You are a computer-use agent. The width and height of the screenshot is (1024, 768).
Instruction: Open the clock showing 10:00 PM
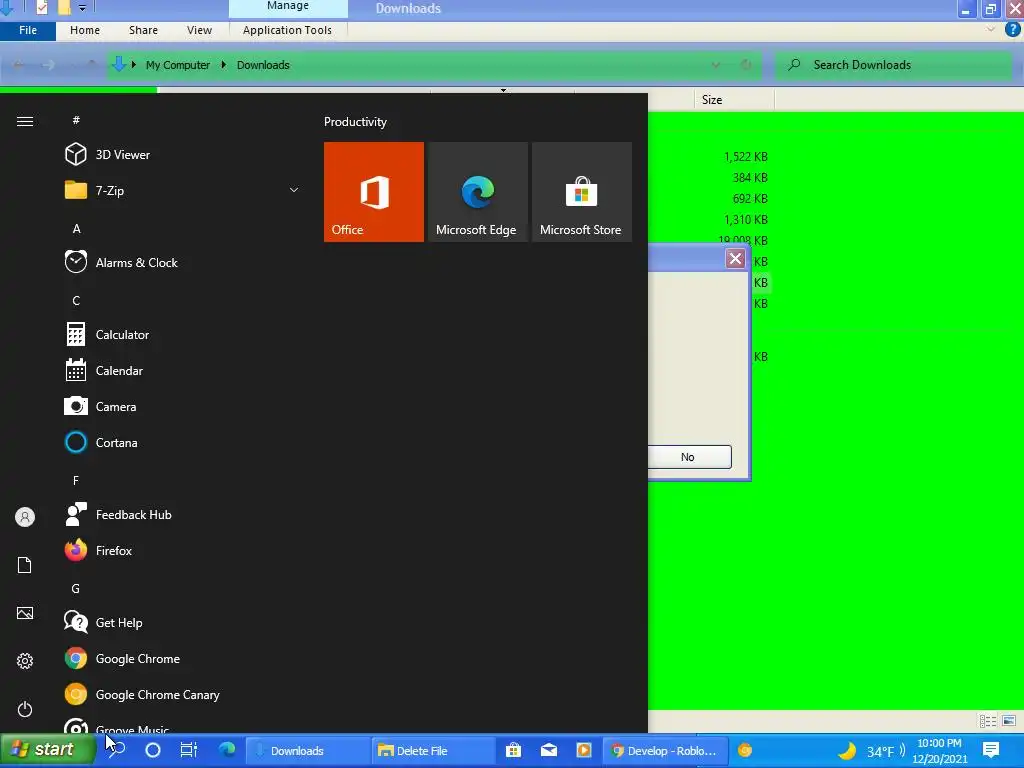939,751
